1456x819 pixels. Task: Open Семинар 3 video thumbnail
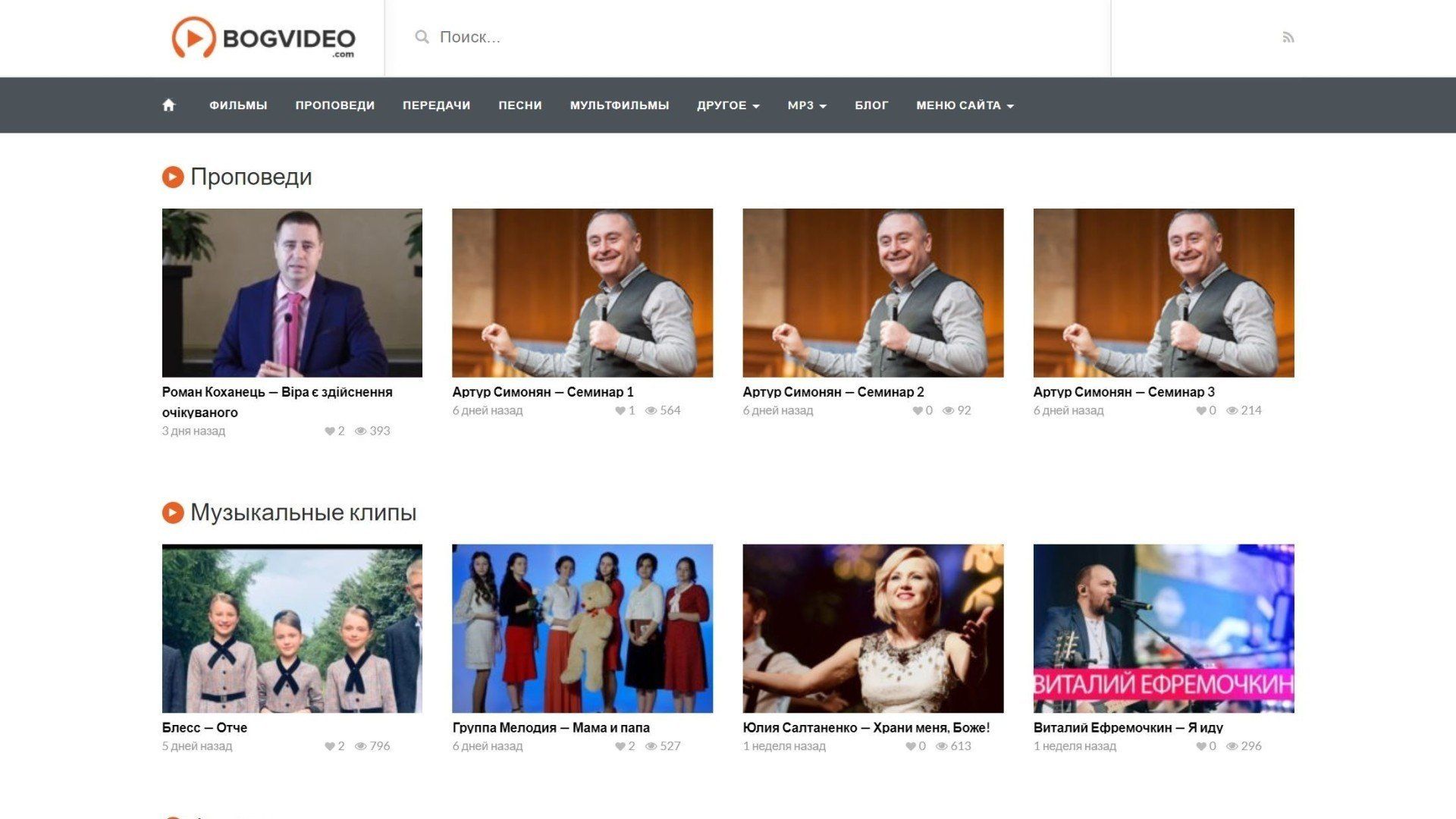click(x=1163, y=293)
